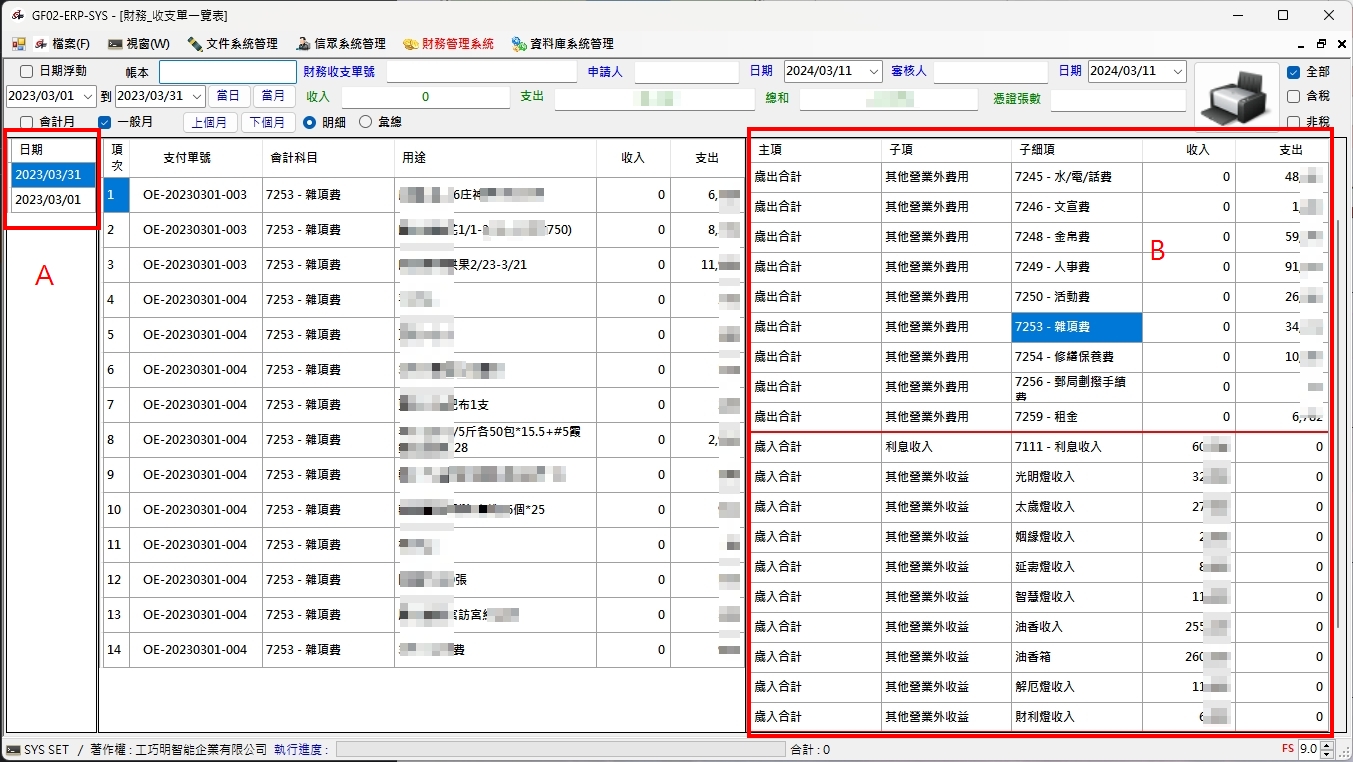Open the 信眾系統管理 menu
Image resolution: width=1353 pixels, height=762 pixels.
point(341,44)
